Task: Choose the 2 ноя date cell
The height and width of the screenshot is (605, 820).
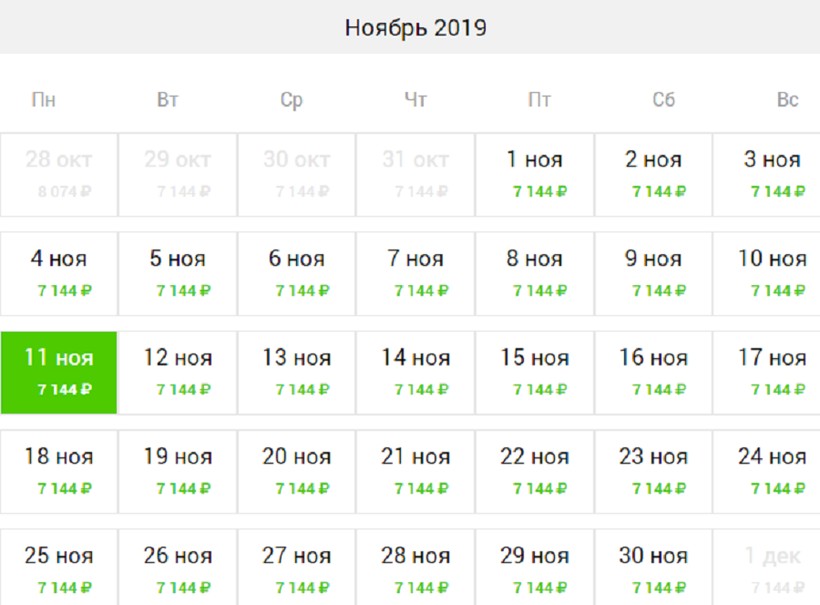Action: tap(653, 174)
